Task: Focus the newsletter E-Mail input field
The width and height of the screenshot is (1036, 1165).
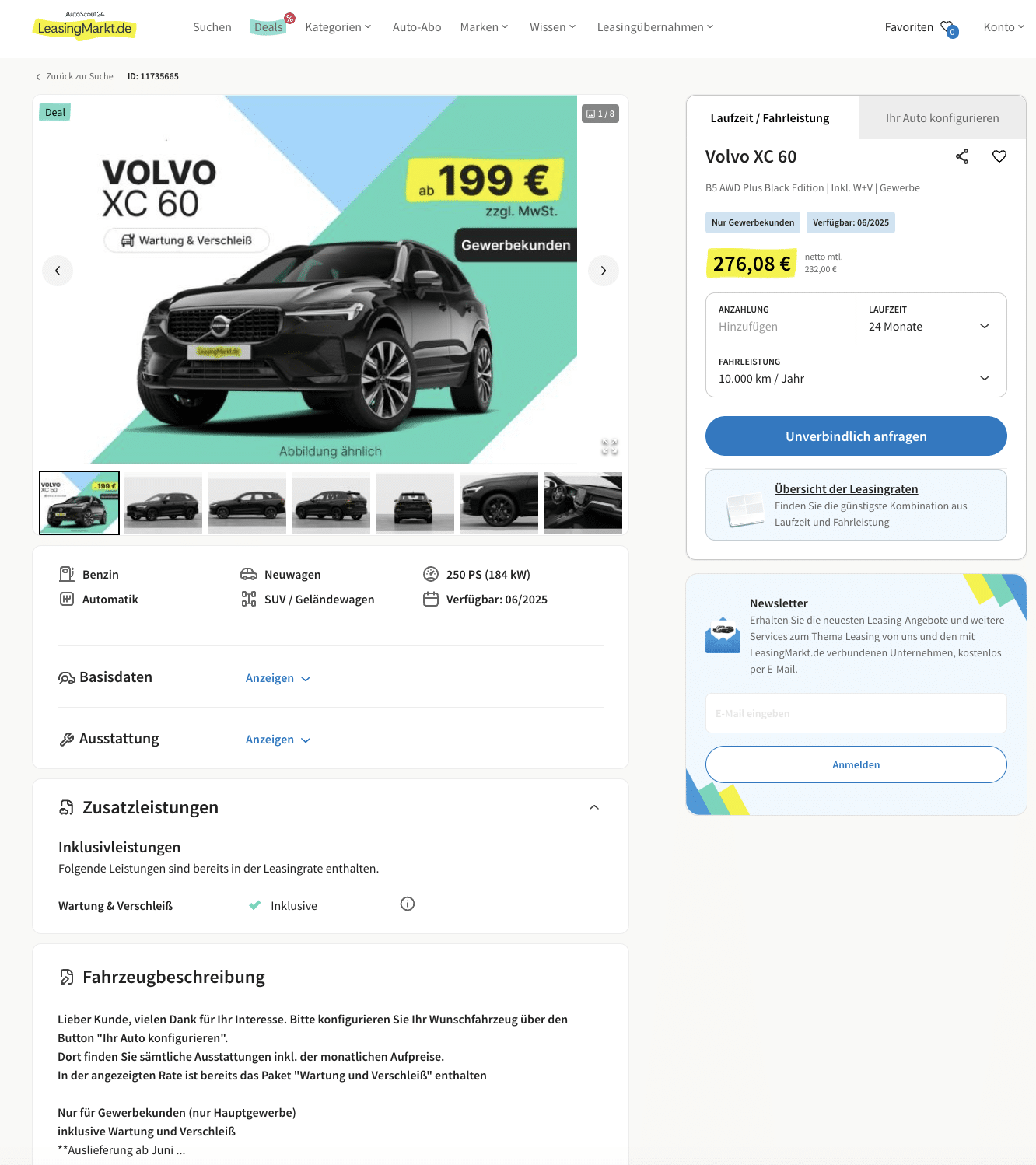Action: click(x=856, y=713)
